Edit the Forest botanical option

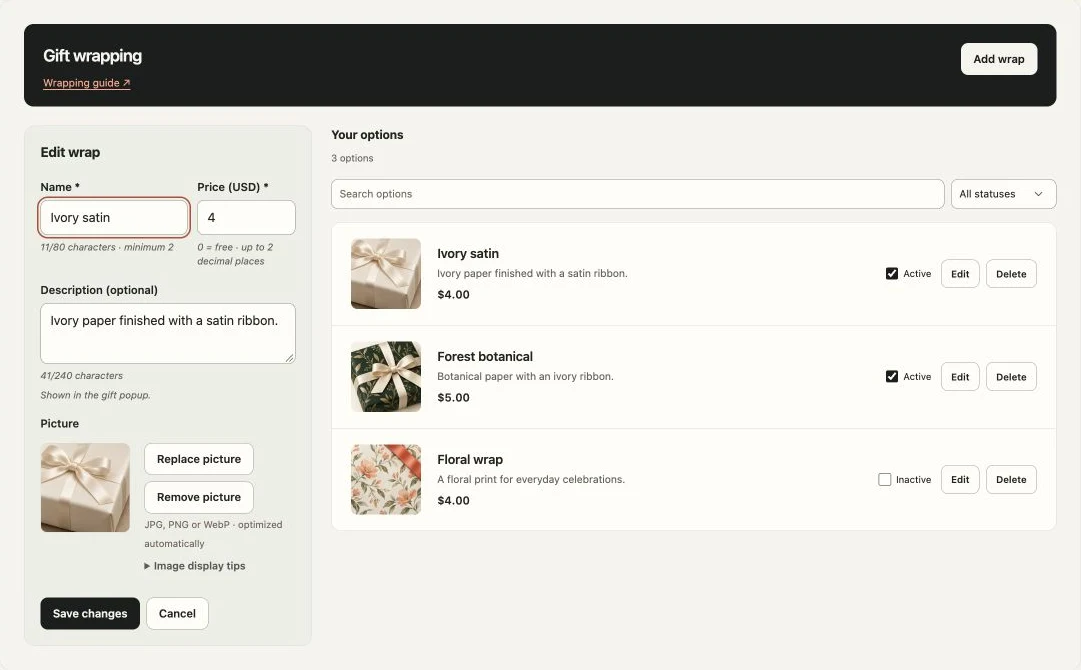[960, 377]
